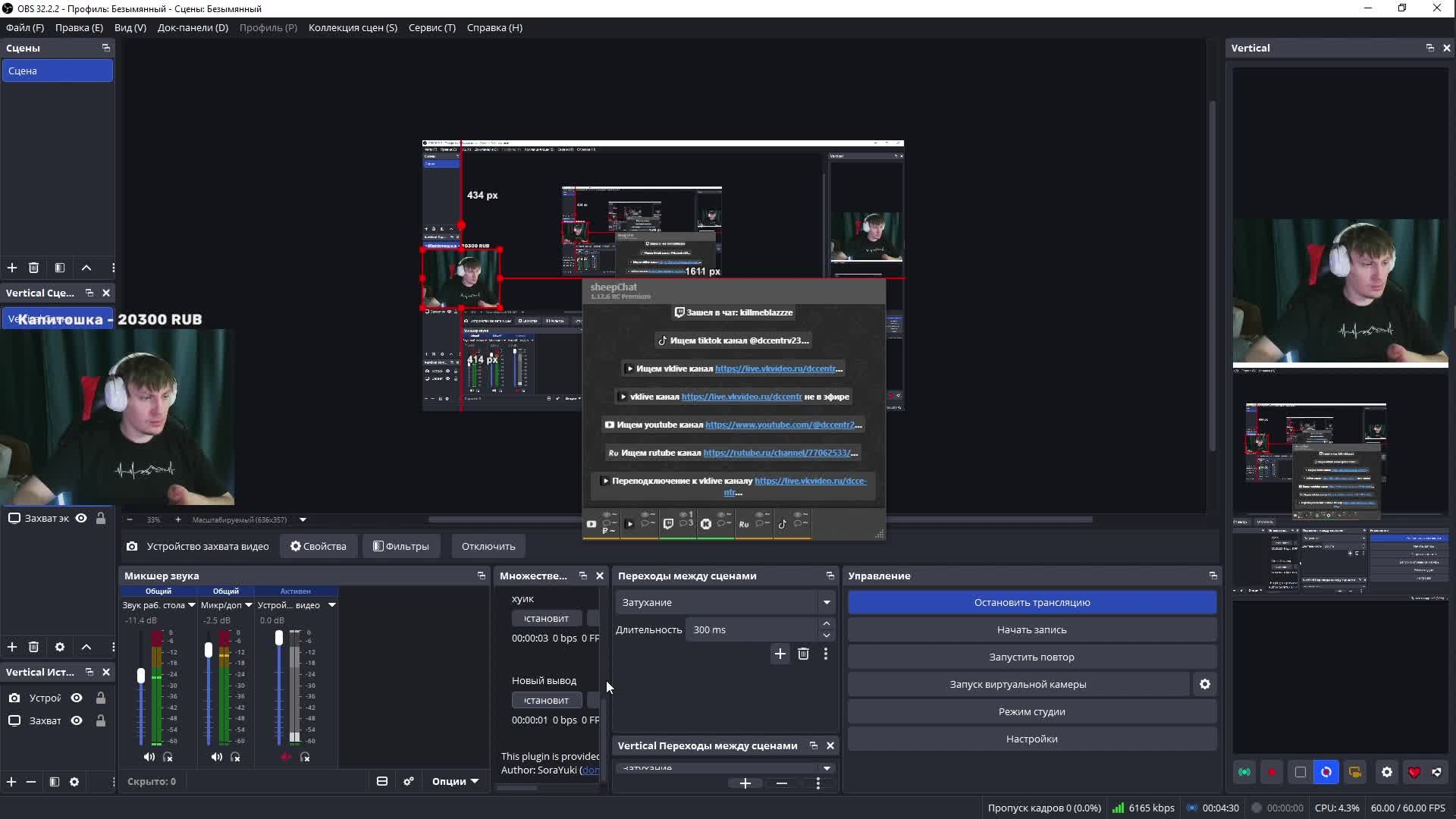The width and height of the screenshot is (1456, 819).
Task: Add a new scene transition
Action: [x=780, y=654]
